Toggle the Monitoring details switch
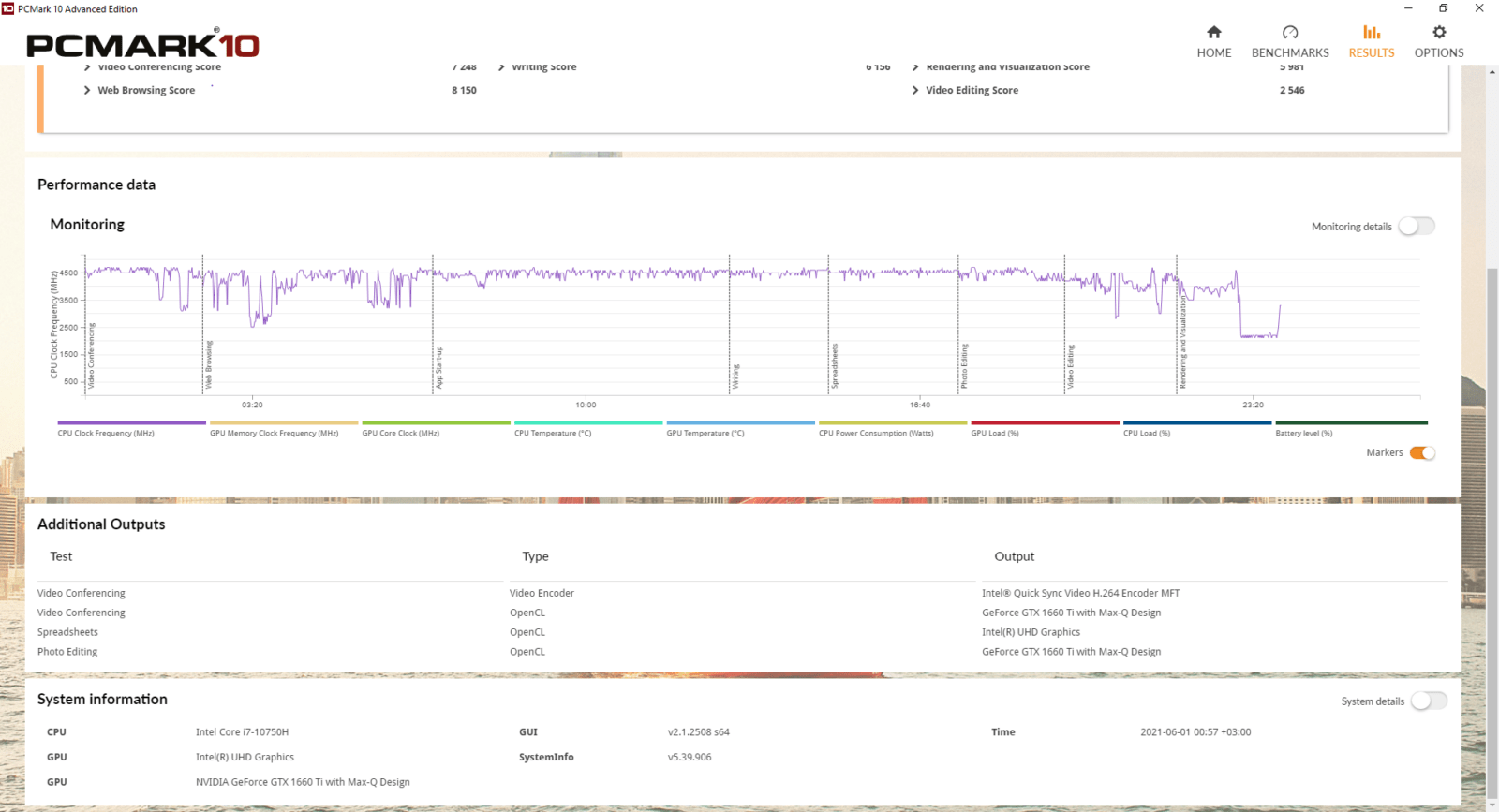This screenshot has width=1499, height=812. tap(1417, 226)
